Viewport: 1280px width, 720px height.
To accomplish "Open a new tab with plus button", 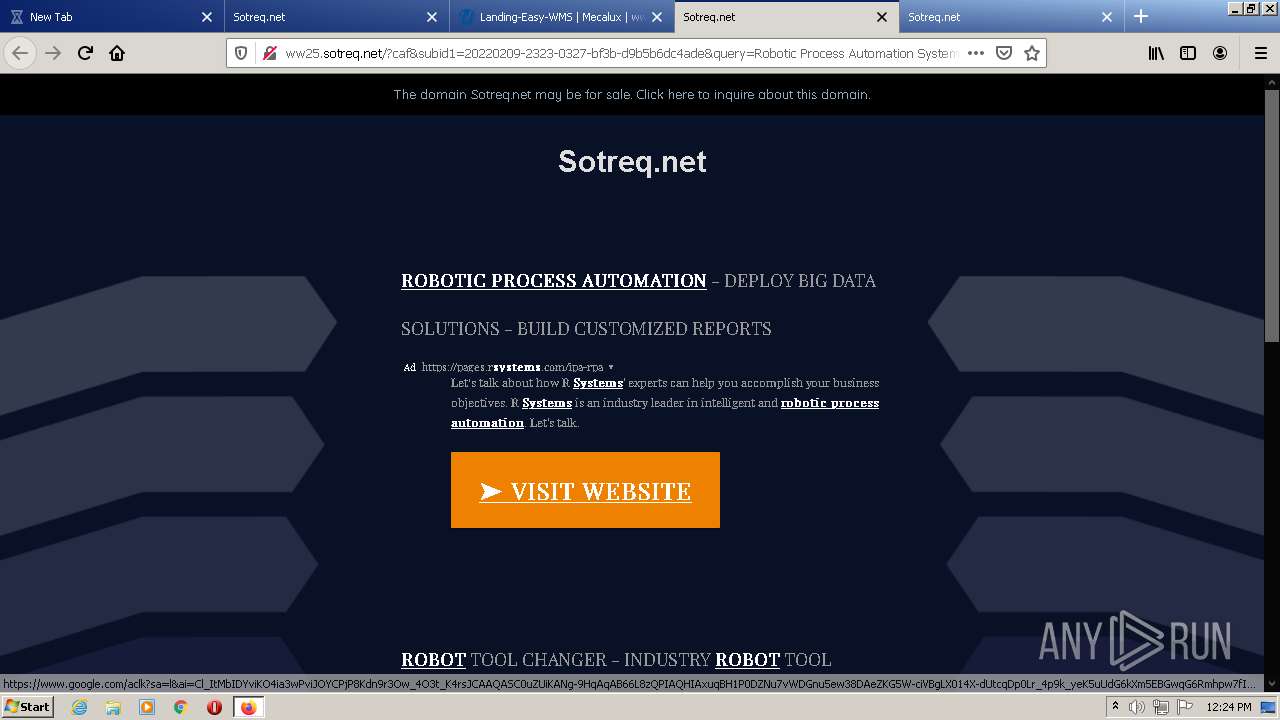I will coord(1141,16).
